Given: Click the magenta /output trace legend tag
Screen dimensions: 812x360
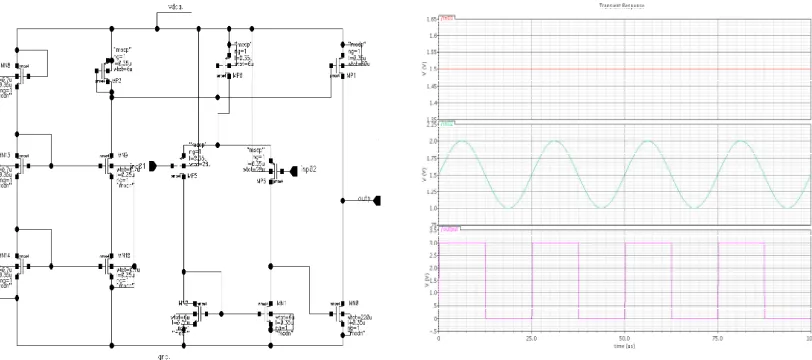Looking at the screenshot, I should pos(449,228).
